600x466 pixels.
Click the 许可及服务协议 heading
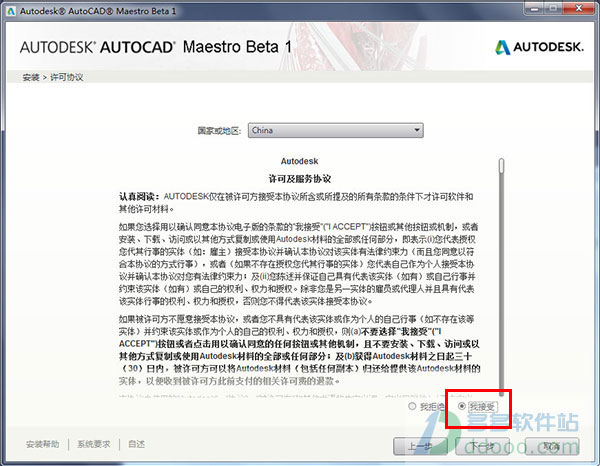pyautogui.click(x=300, y=179)
